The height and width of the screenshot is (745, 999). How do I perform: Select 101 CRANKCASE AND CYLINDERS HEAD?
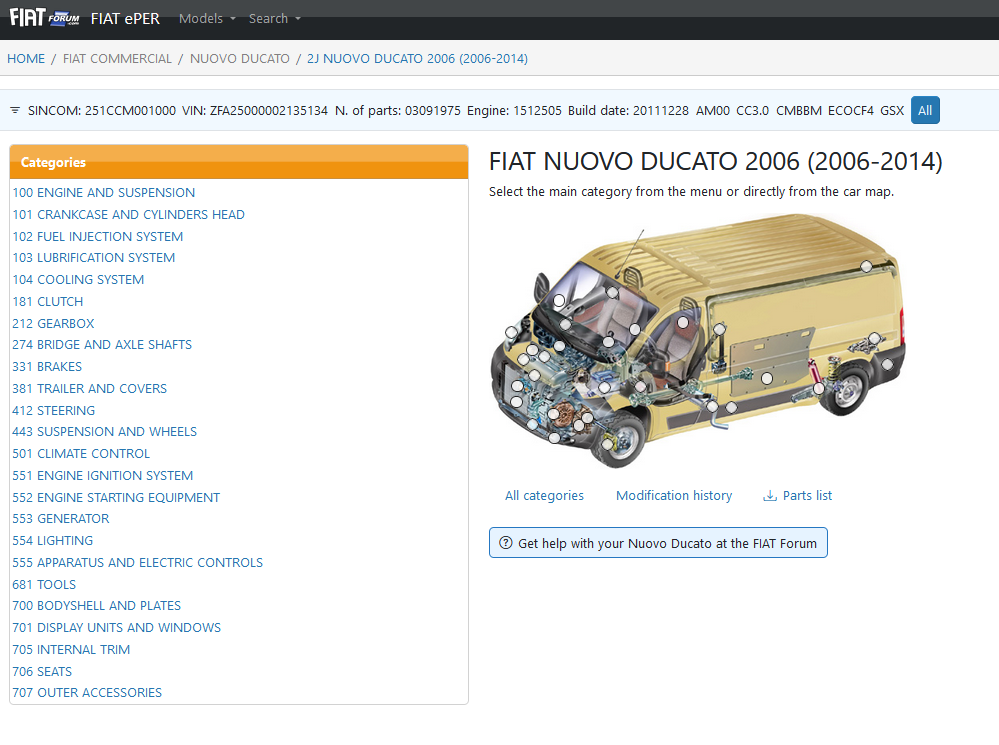pyautogui.click(x=129, y=215)
